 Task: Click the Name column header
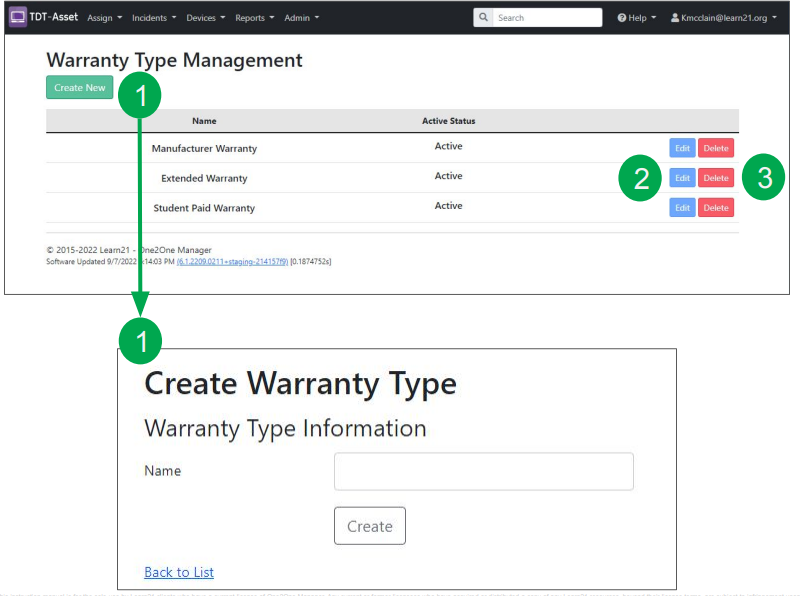(204, 121)
